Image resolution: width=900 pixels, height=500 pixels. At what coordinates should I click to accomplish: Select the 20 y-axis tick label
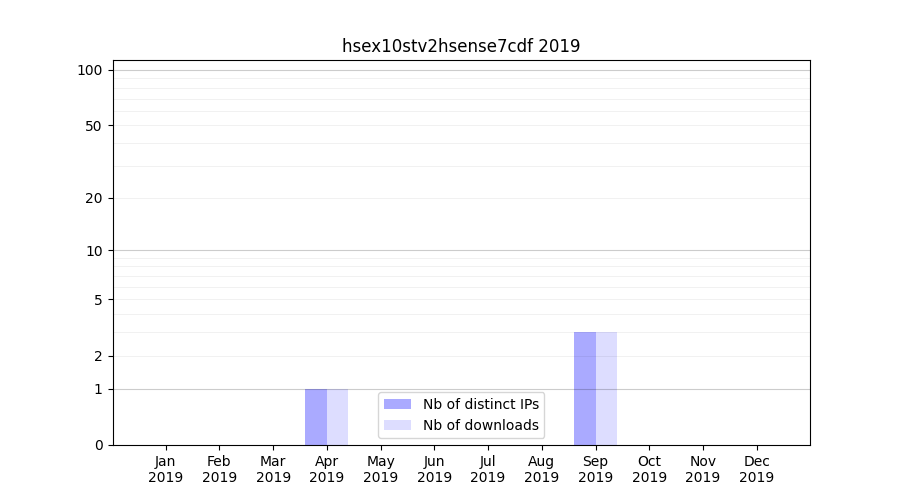tap(94, 198)
